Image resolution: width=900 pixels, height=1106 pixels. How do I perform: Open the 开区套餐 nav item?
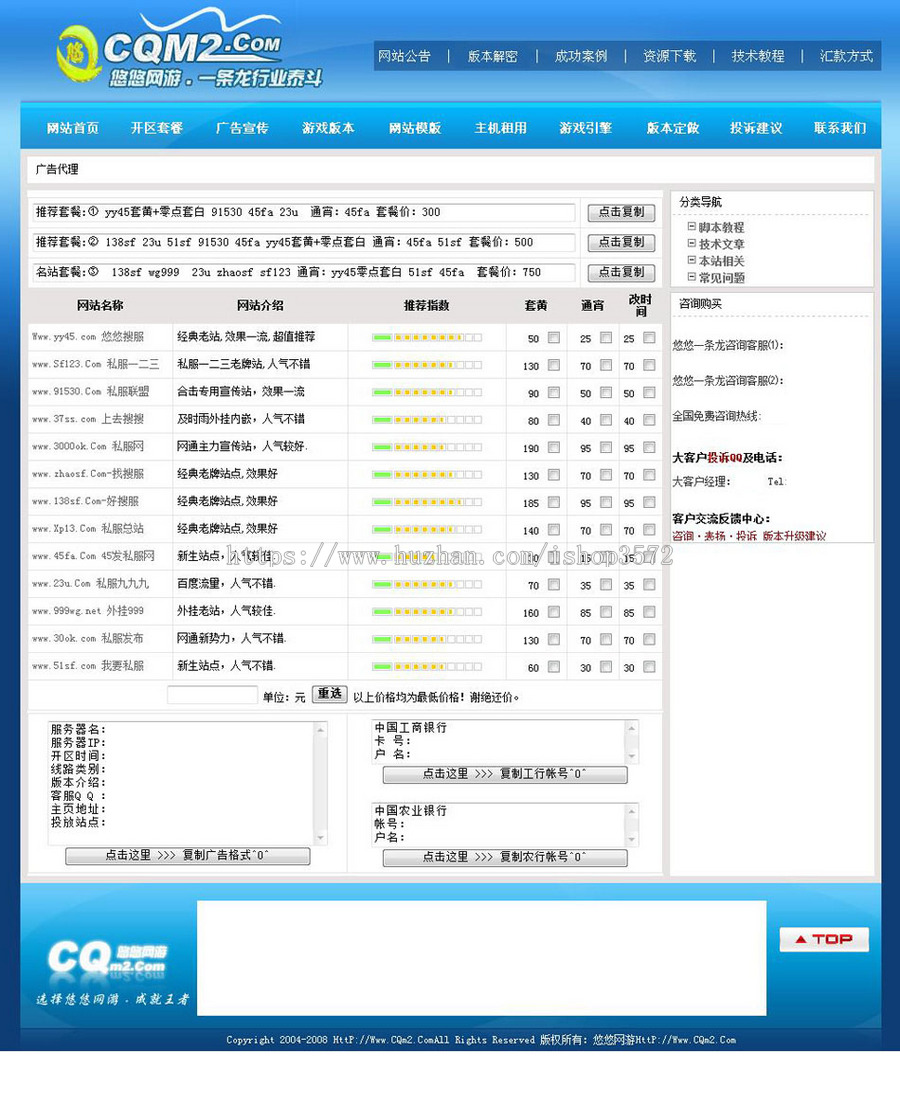[157, 128]
